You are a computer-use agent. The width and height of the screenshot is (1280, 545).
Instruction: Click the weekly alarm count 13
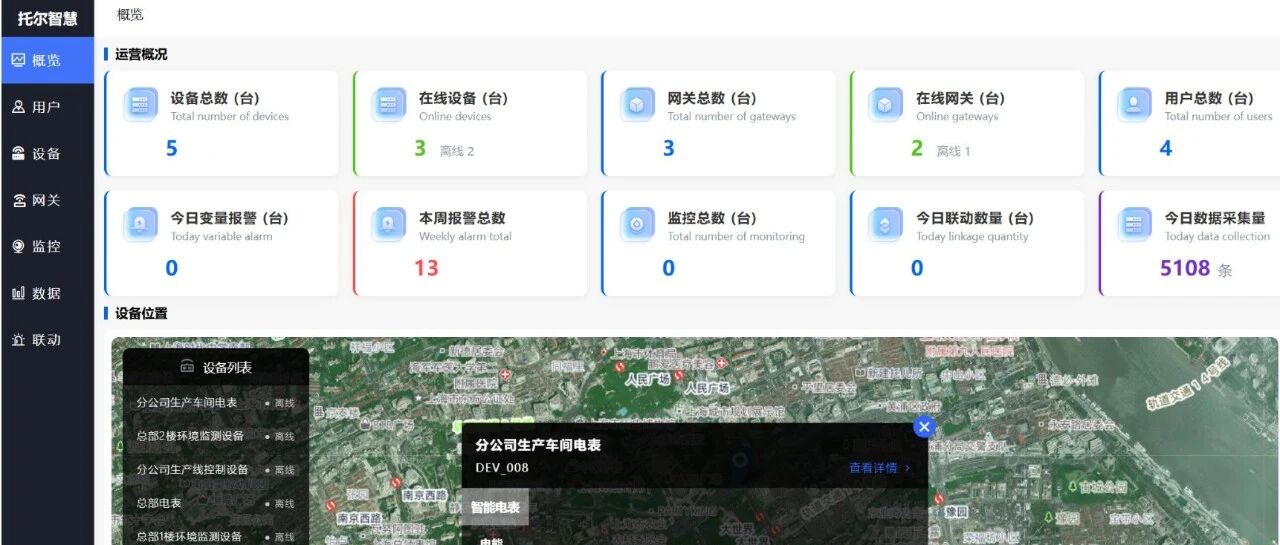point(426,268)
